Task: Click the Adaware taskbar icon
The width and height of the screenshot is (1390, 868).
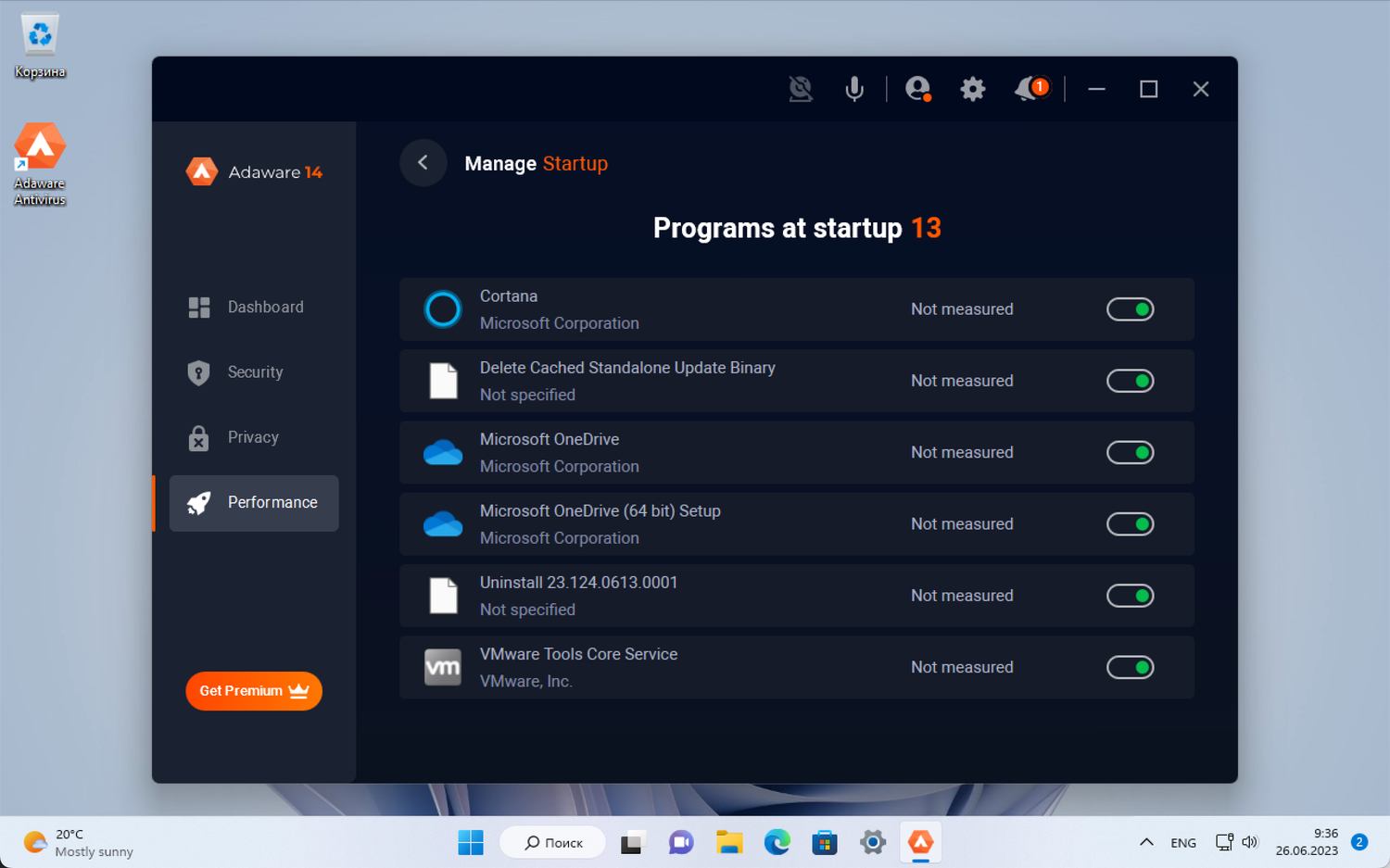Action: pos(921,843)
